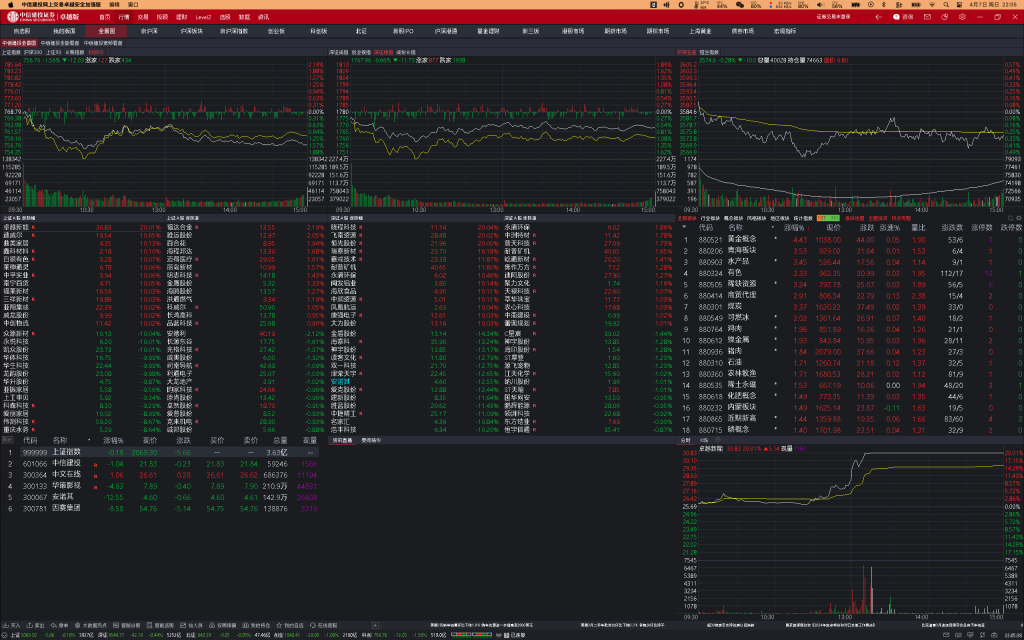
Task: Select the 中文在线 row in the watchlist
Action: [x=66, y=474]
